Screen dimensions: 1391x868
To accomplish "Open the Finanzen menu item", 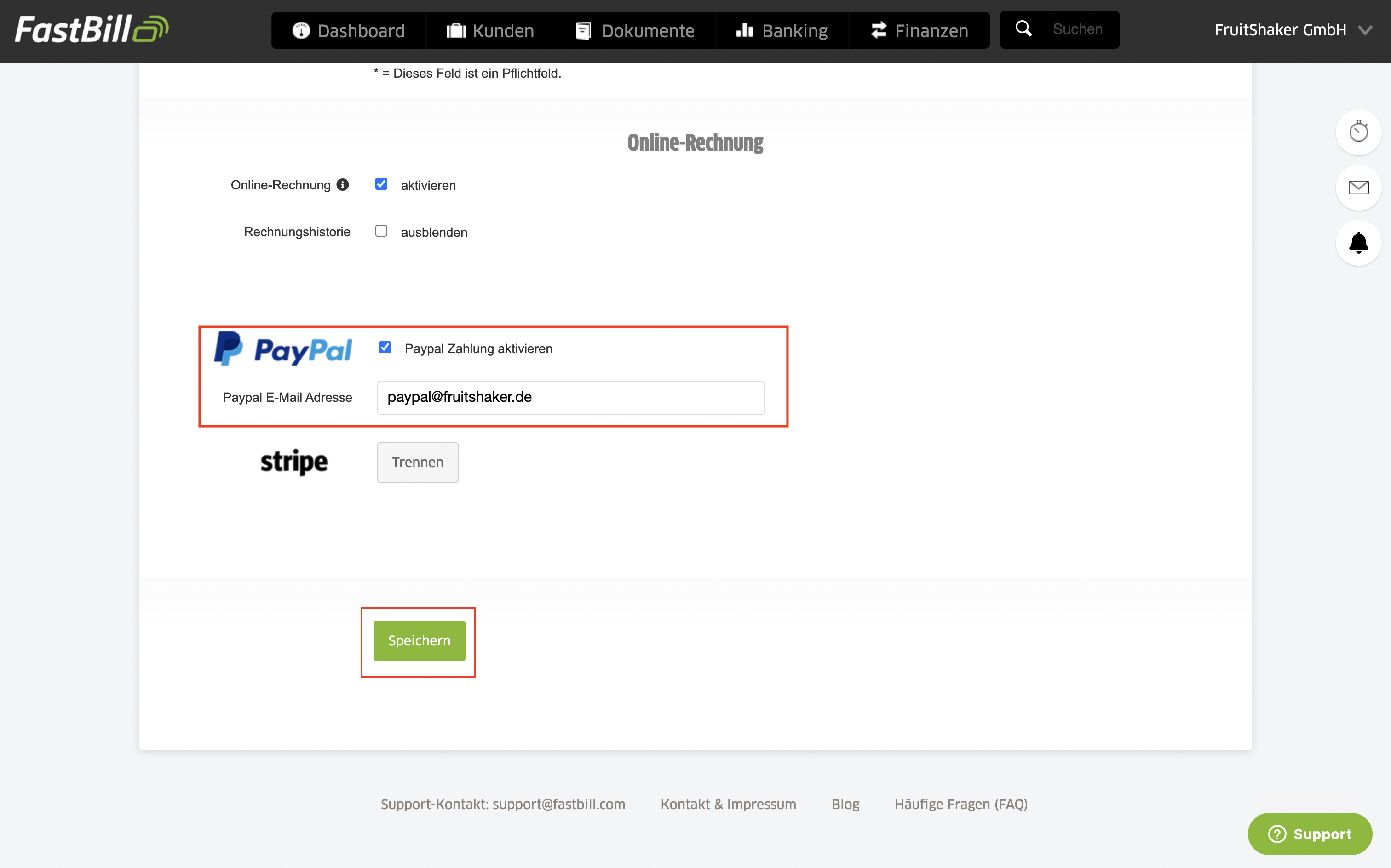I will click(x=920, y=30).
